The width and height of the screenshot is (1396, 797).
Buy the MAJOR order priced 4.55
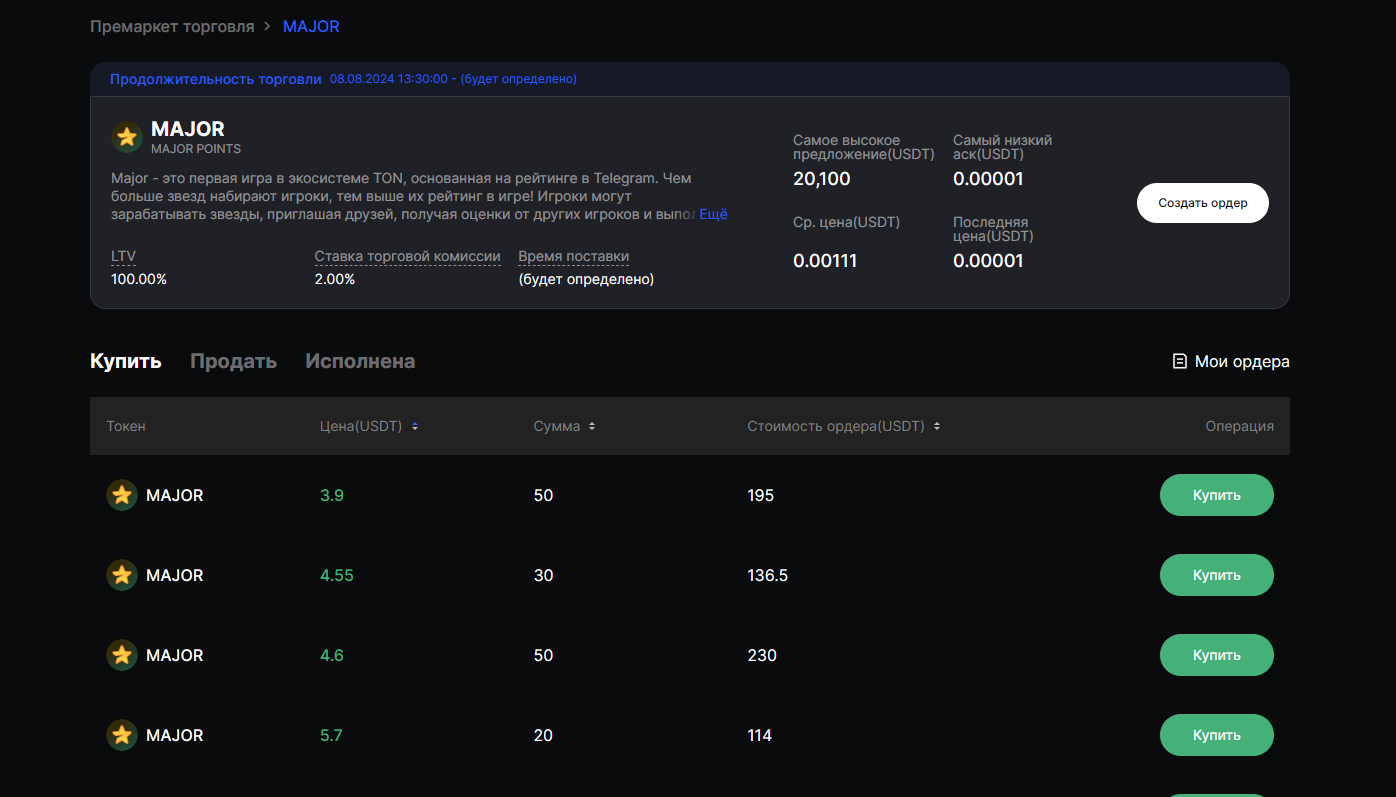tap(1217, 575)
